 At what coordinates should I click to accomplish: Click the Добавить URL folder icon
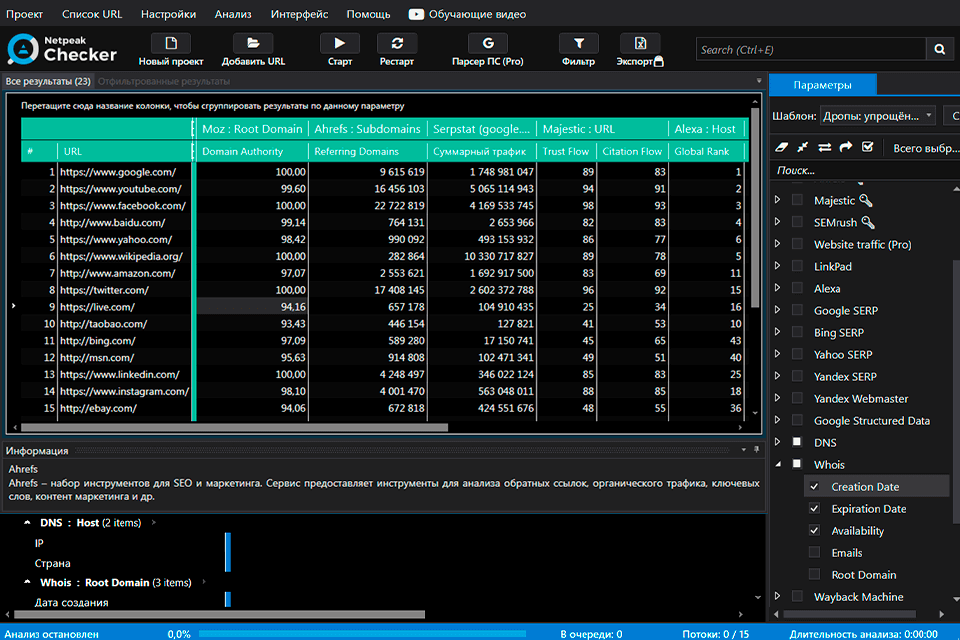[x=253, y=44]
